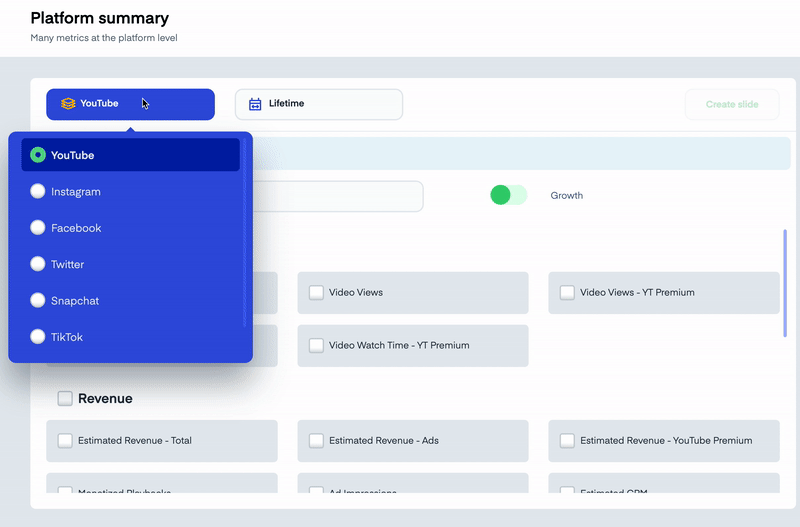Click the Platform summary title
The image size is (800, 527).
[x=99, y=18]
